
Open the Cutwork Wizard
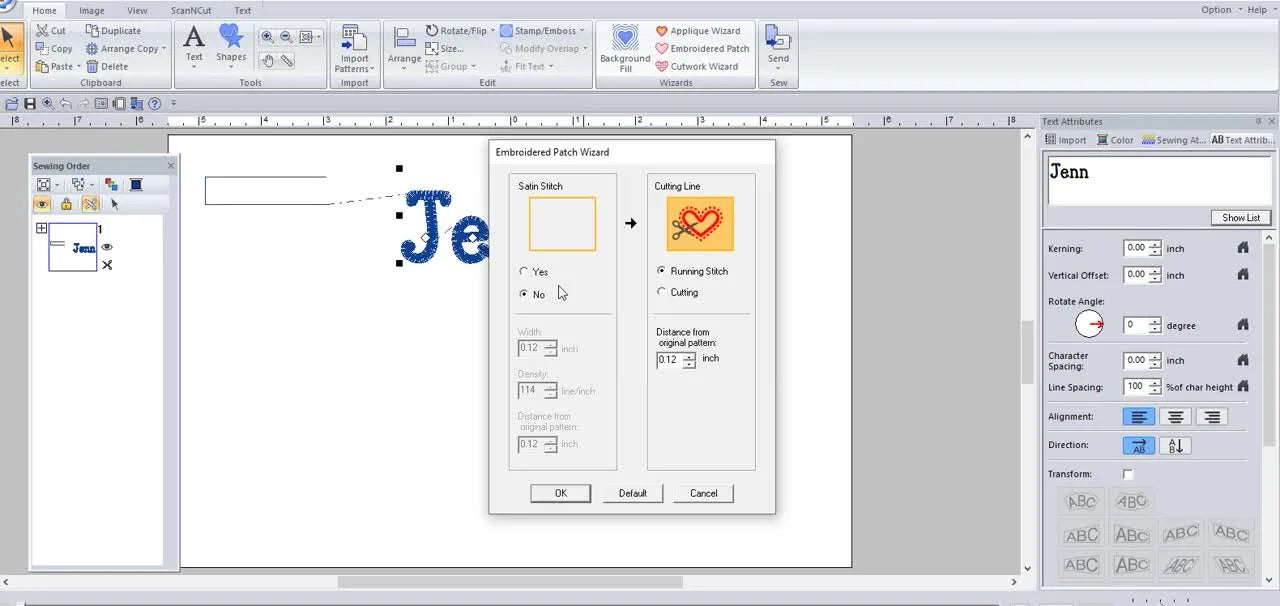click(697, 67)
